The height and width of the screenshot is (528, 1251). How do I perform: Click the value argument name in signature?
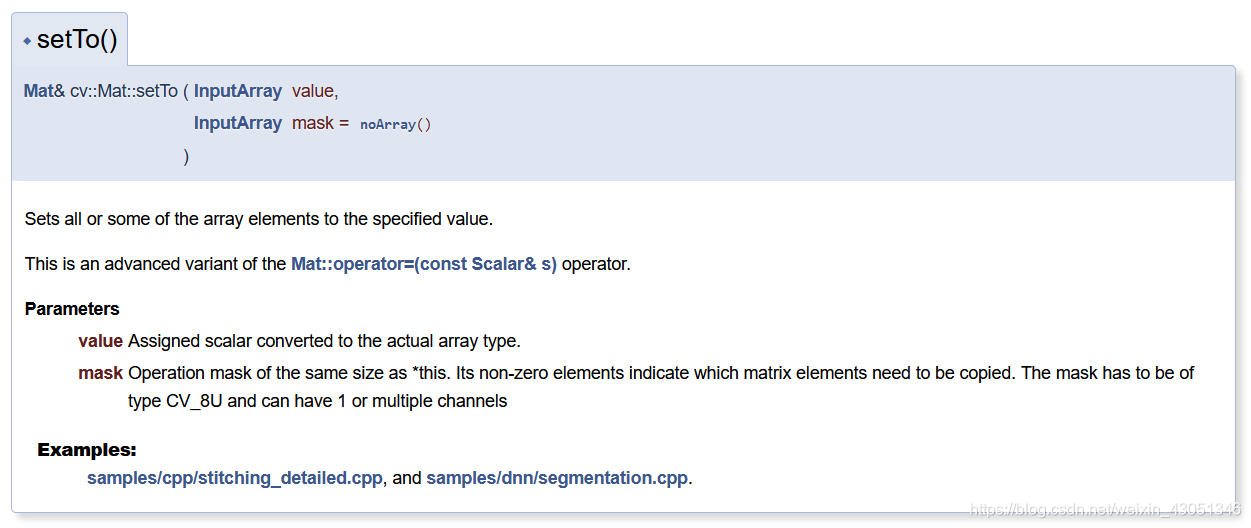315,91
